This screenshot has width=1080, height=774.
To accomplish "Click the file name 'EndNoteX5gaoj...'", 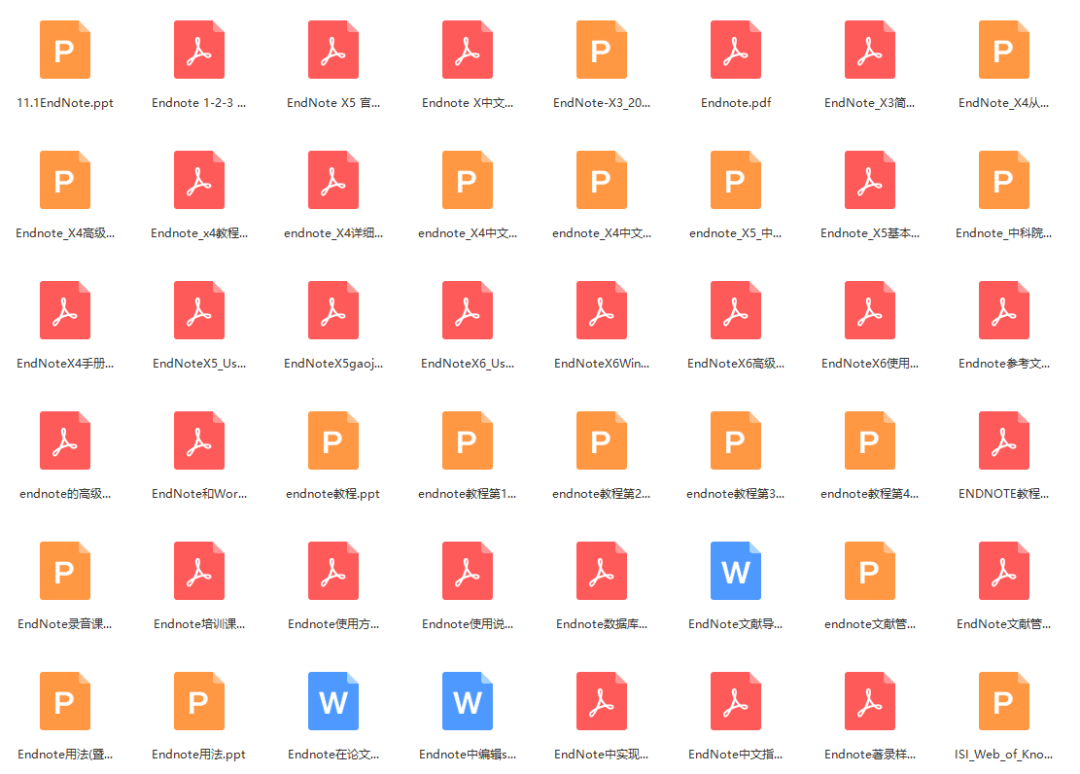I will tap(333, 364).
